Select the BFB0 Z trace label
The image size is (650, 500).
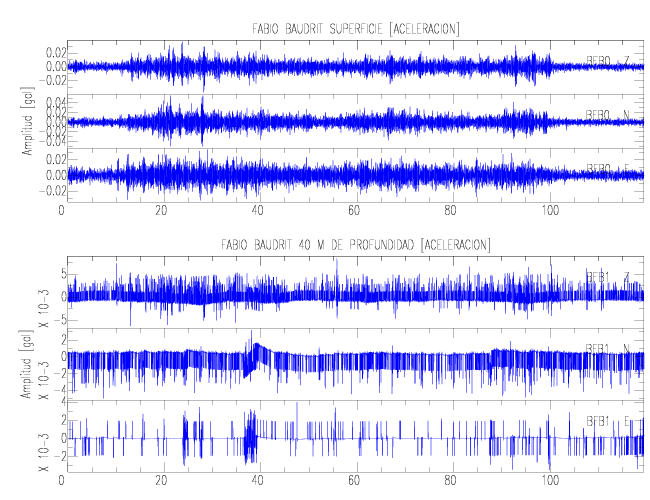tap(607, 61)
